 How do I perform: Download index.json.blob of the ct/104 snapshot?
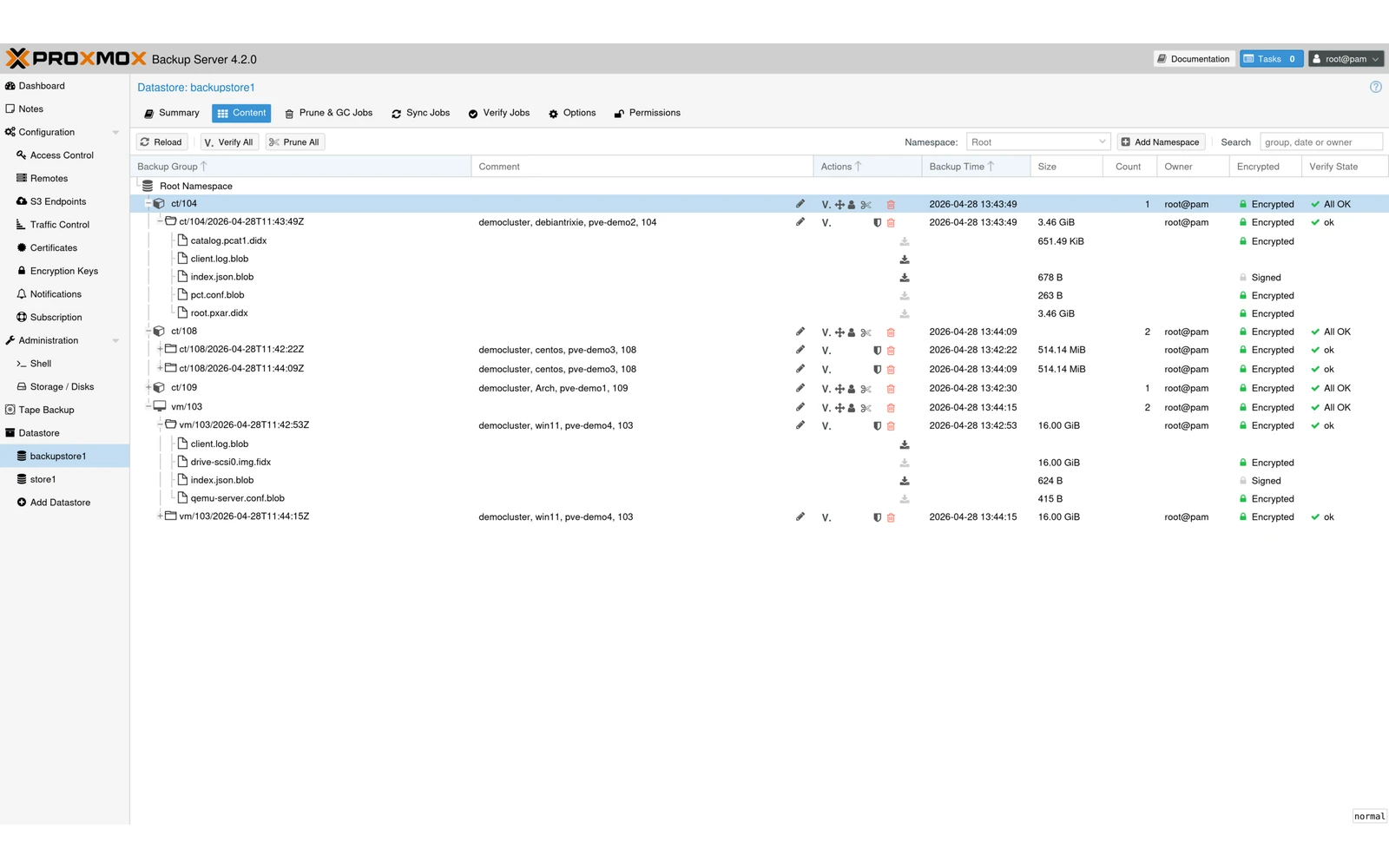(x=905, y=278)
